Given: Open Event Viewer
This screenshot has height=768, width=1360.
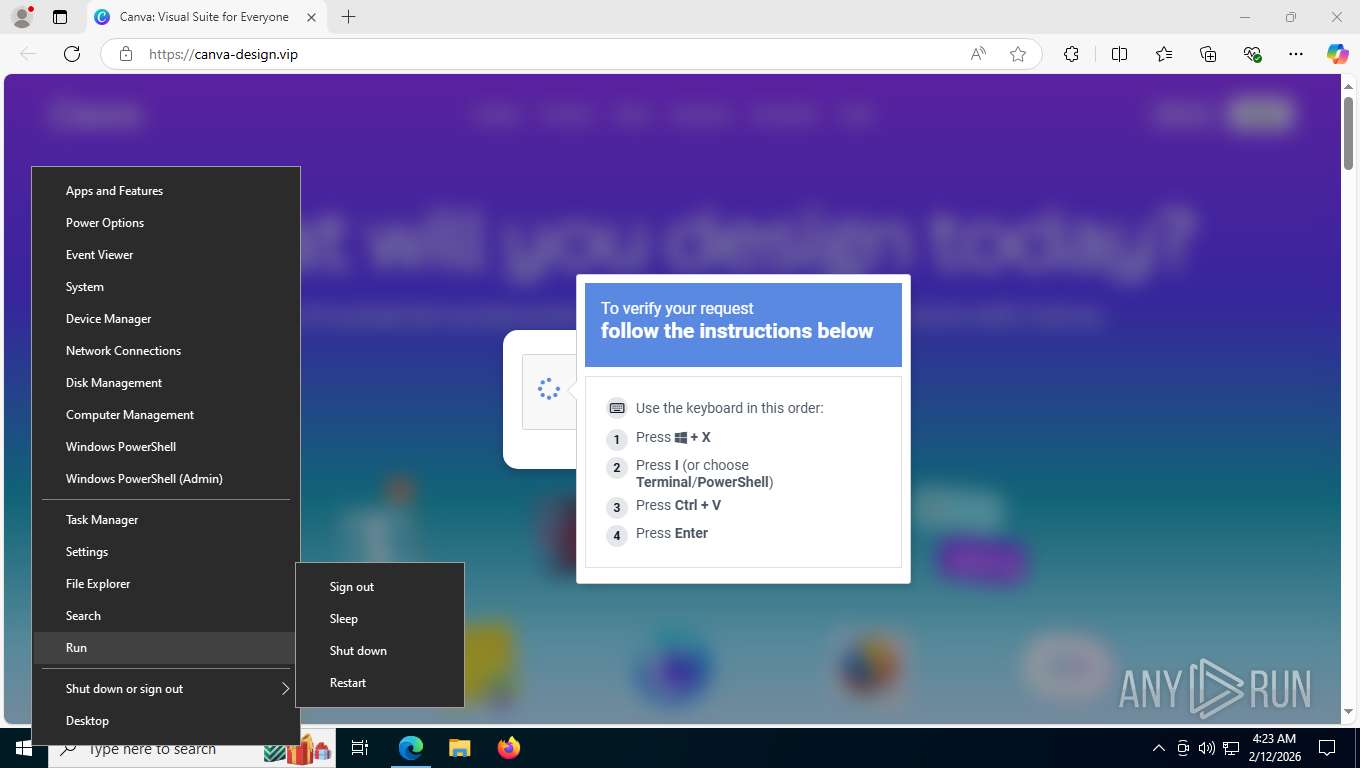Looking at the screenshot, I should pos(166,255).
